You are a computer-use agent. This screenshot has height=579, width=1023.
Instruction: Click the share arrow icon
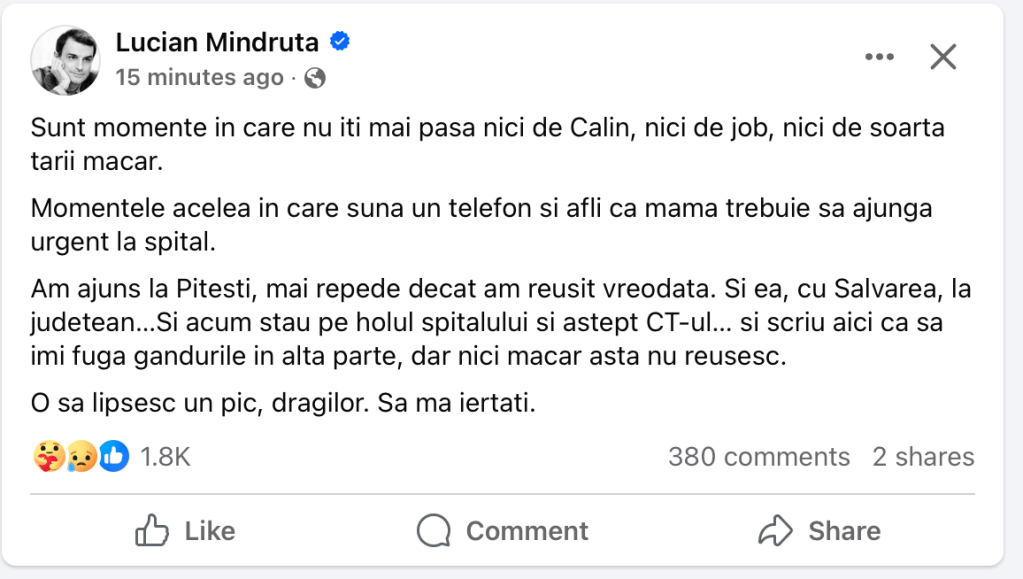point(776,530)
